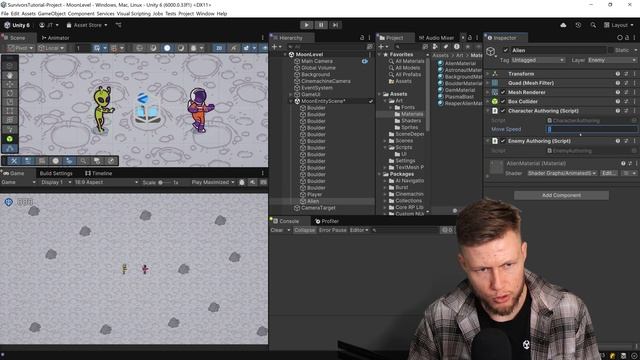This screenshot has width=640, height=360.
Task: Click the Step frame button
Action: [335, 25]
